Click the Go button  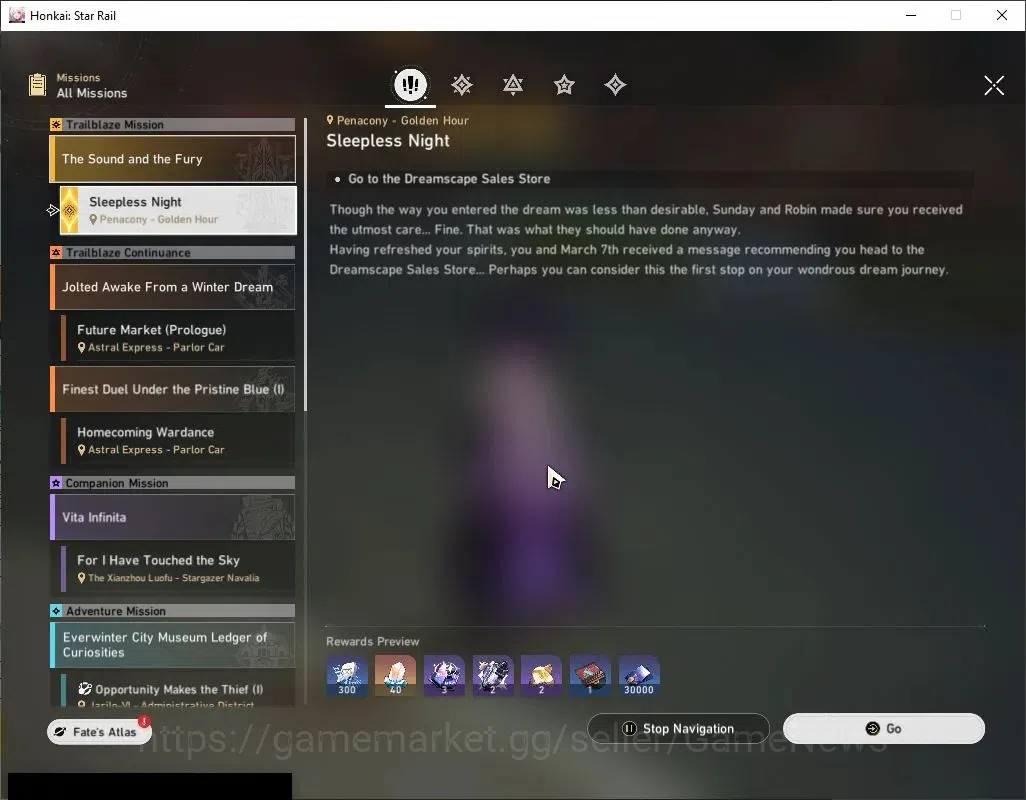[884, 729]
